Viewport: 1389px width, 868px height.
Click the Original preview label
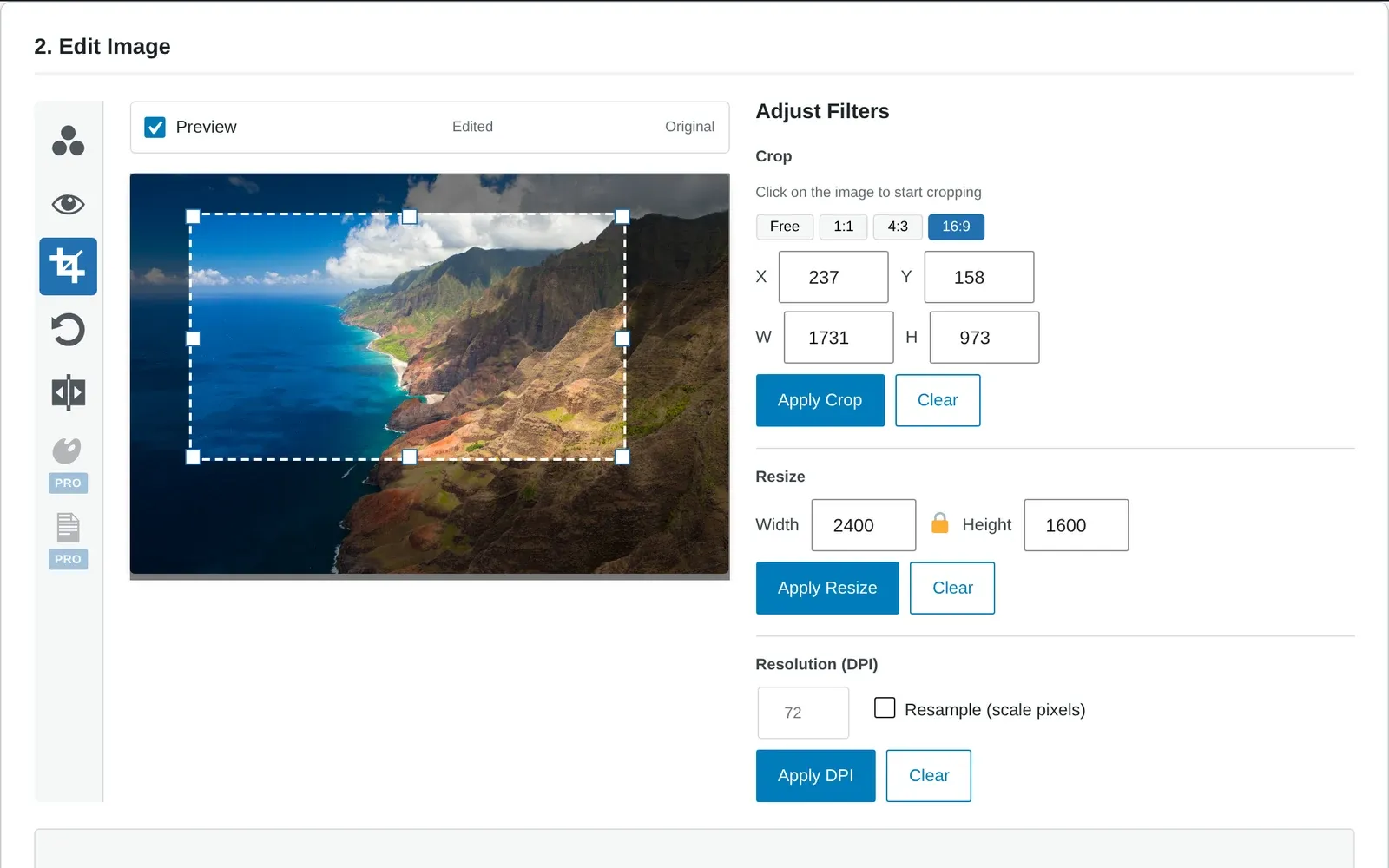[x=689, y=127]
